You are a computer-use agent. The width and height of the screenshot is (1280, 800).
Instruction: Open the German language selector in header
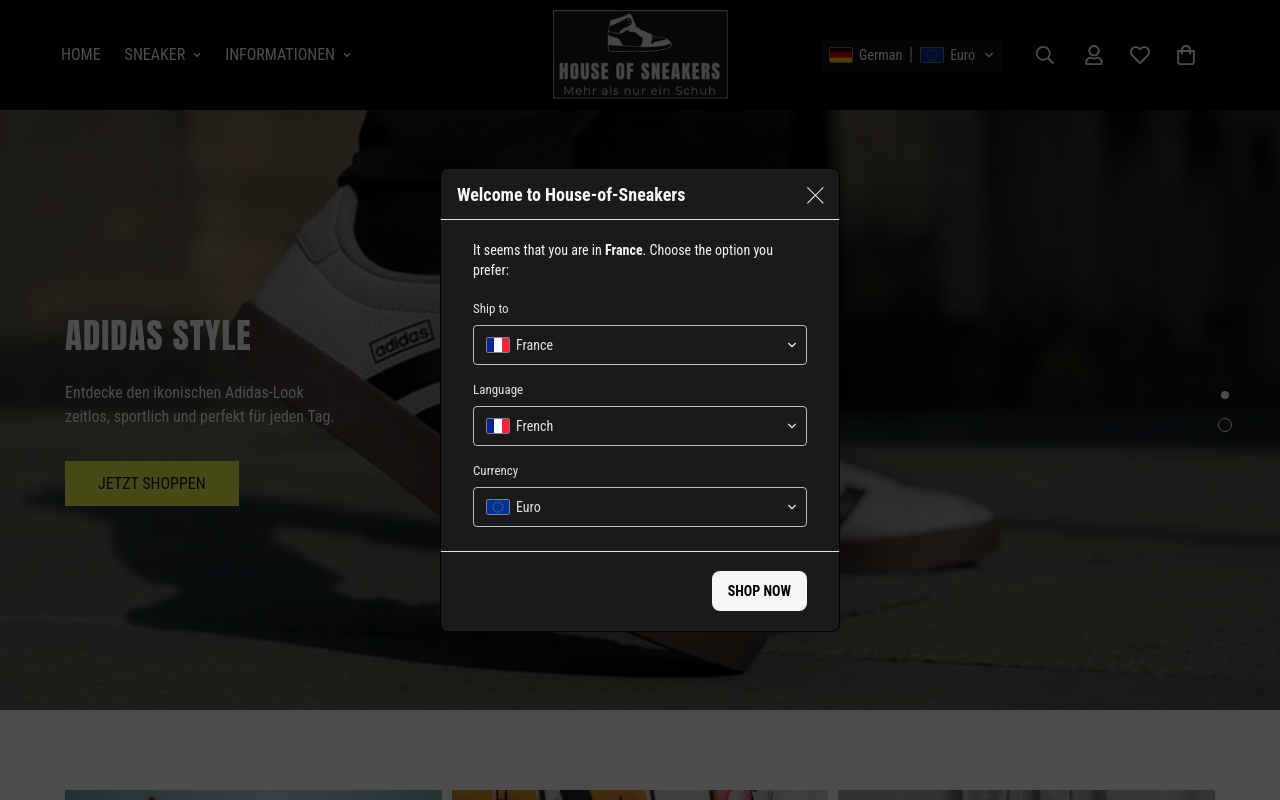pyautogui.click(x=866, y=55)
